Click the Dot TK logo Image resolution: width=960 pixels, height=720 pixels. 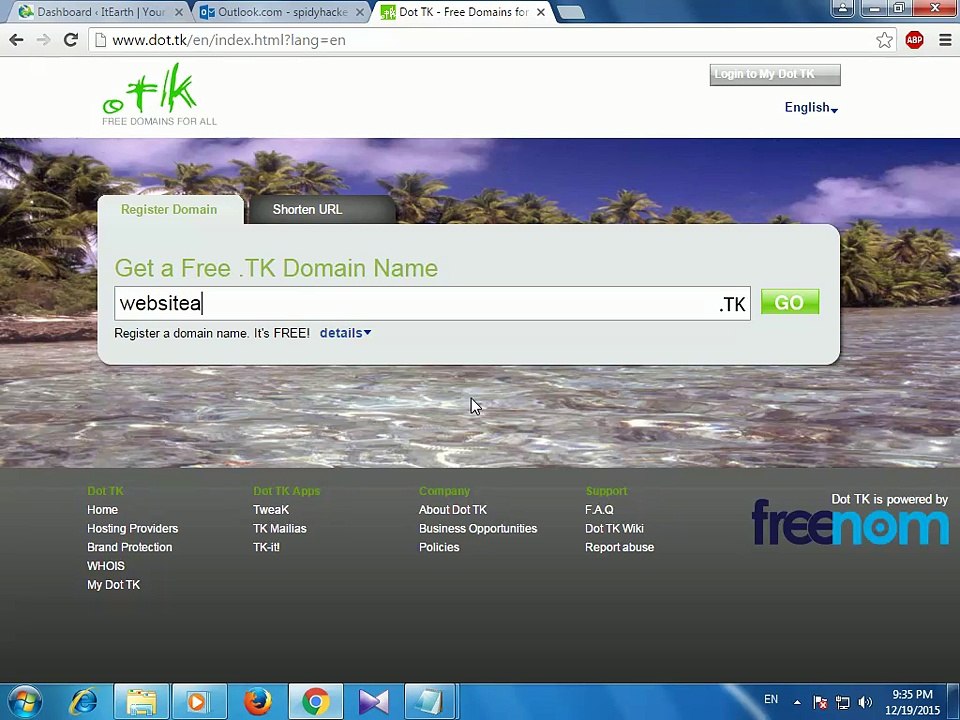(159, 95)
